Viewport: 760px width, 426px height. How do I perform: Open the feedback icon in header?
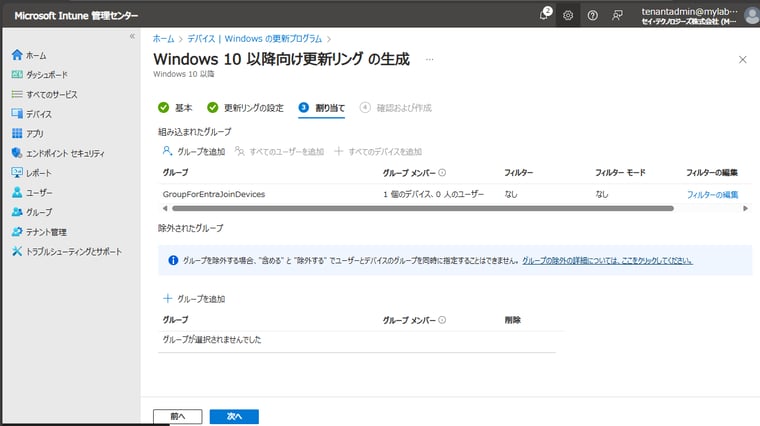click(x=617, y=16)
